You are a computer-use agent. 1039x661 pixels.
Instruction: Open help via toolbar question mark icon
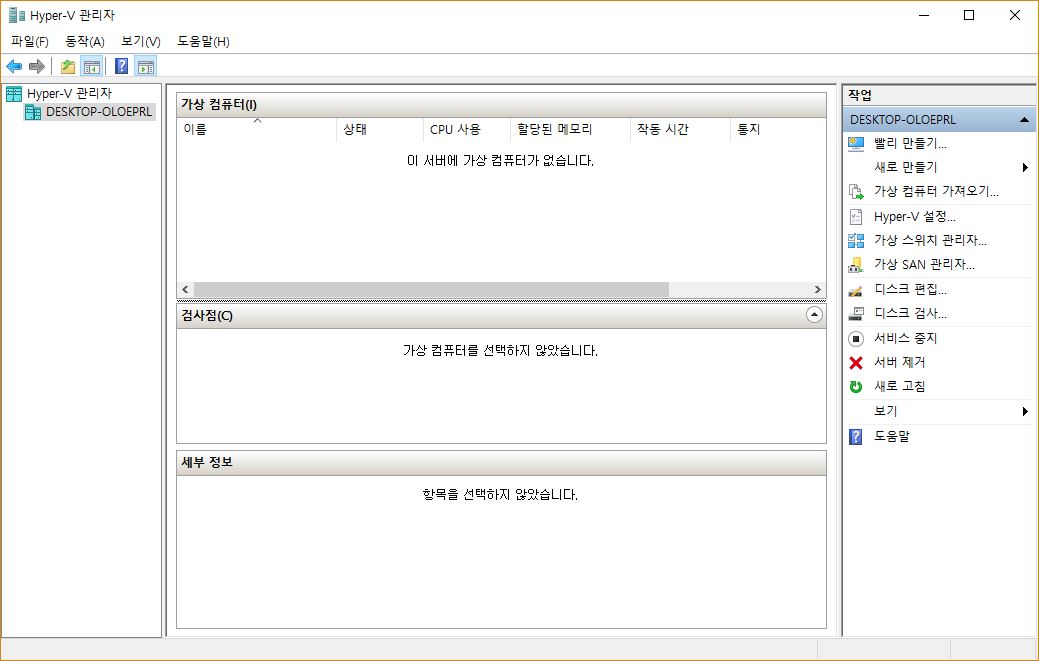pyautogui.click(x=122, y=66)
